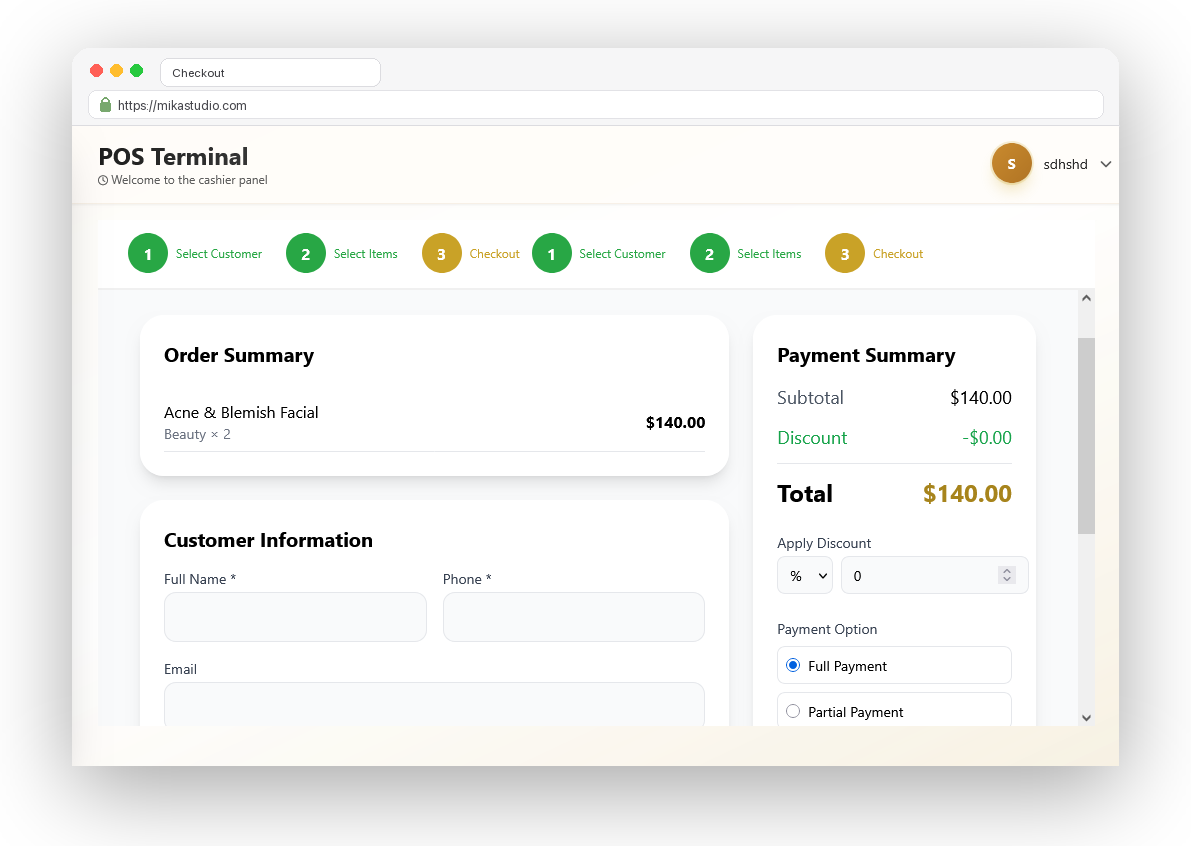Open the % discount type dropdown
Viewport: 1191px width, 846px height.
pos(804,576)
